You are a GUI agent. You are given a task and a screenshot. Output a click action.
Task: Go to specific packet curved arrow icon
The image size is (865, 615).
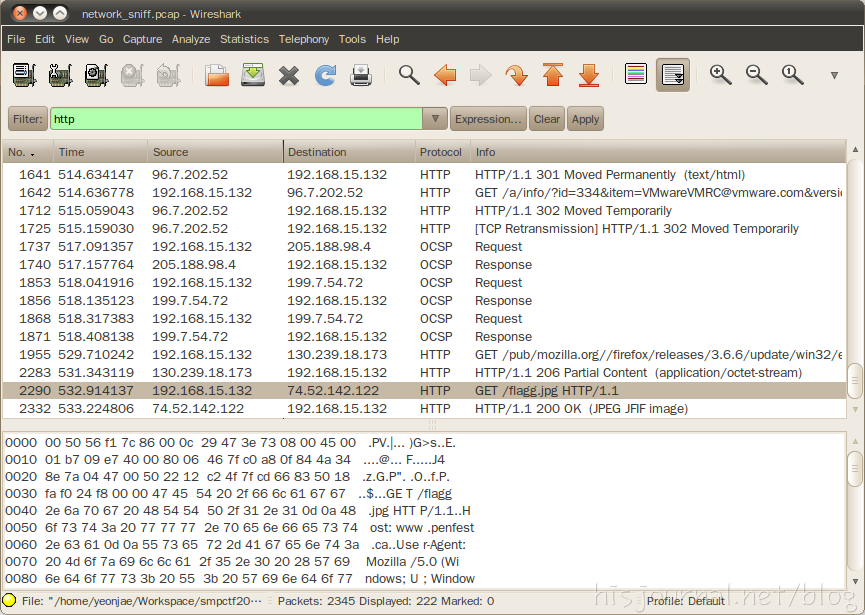click(516, 75)
